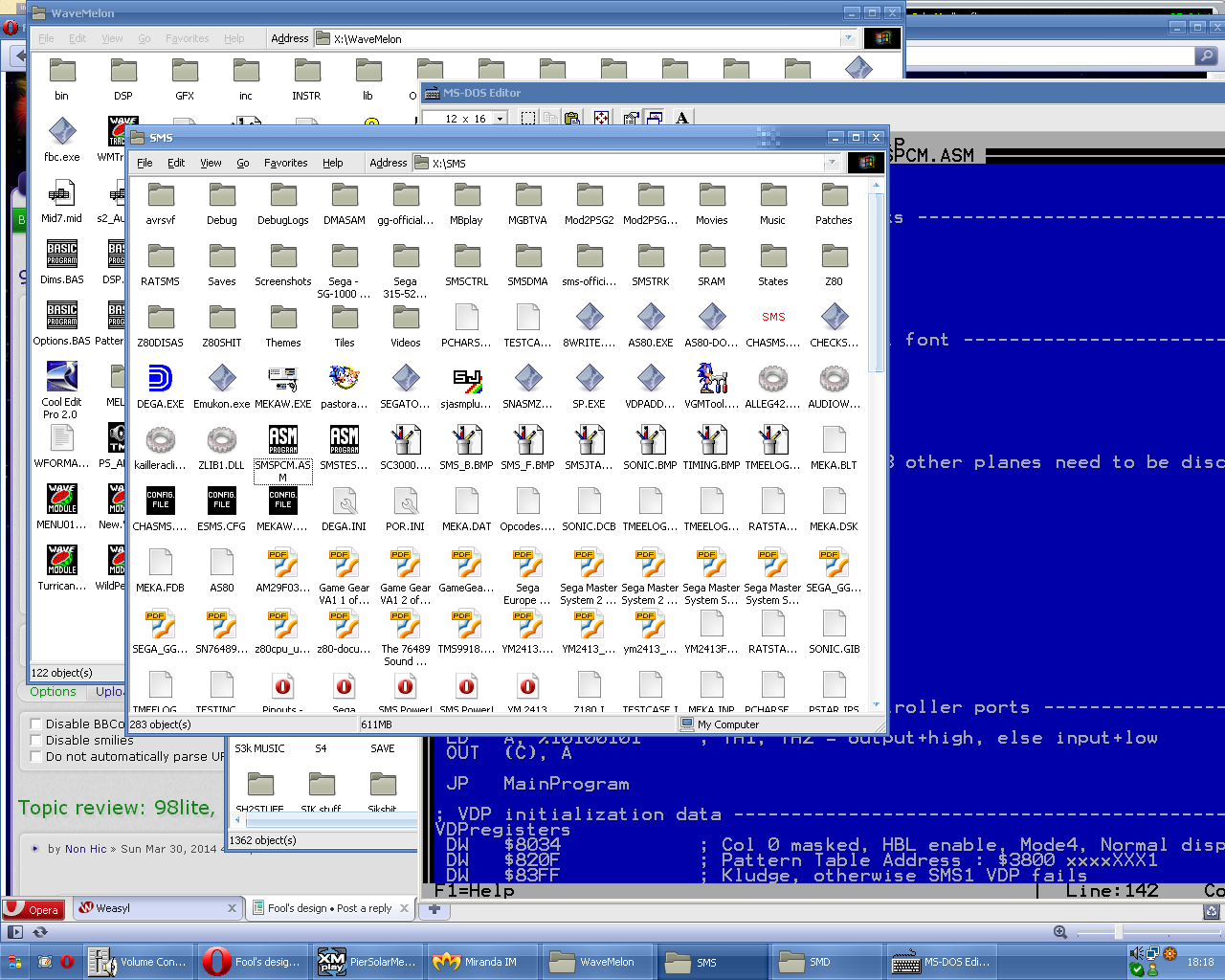Select the Emukon.exe file icon
The width and height of the screenshot is (1225, 980).
[222, 379]
